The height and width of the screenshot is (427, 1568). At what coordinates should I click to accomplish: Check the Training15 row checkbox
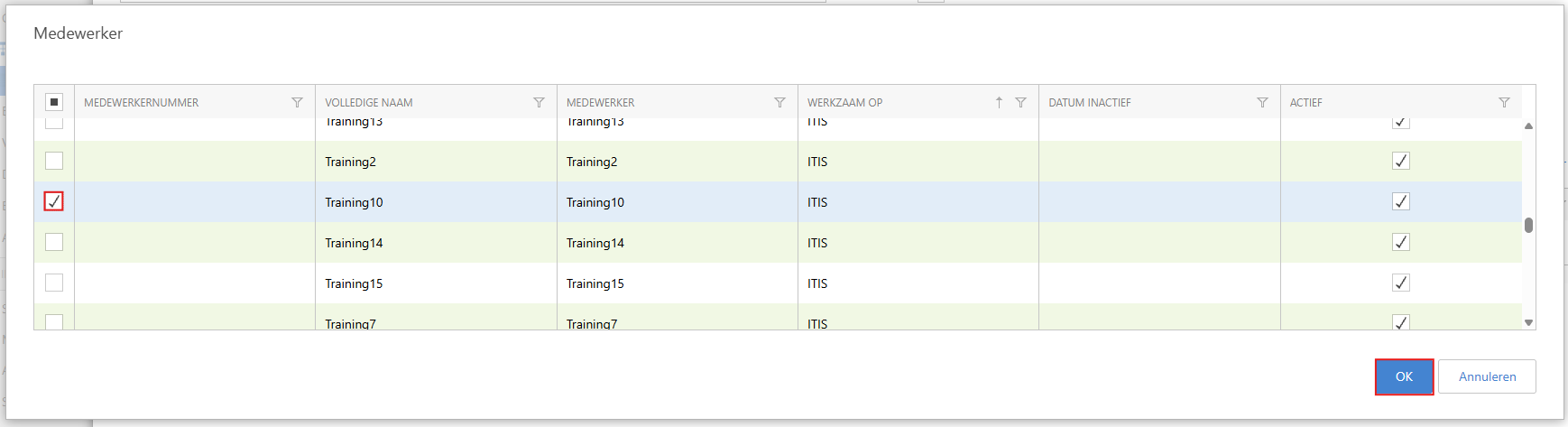pos(54,283)
